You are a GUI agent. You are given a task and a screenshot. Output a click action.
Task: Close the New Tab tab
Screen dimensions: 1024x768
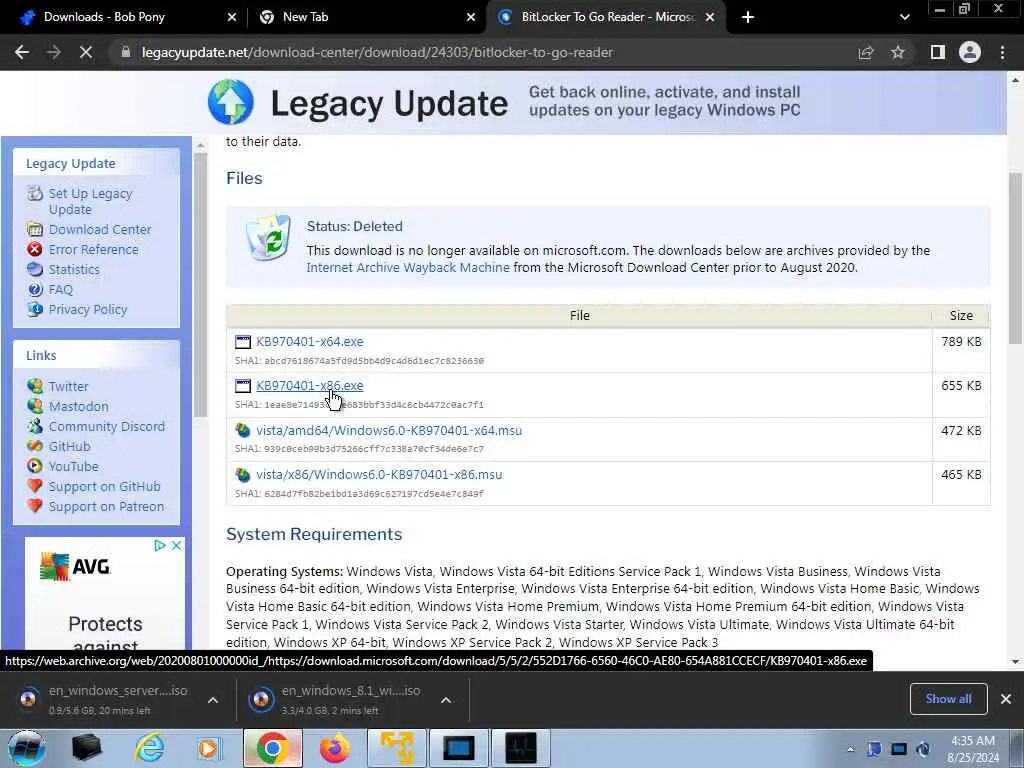click(x=471, y=17)
